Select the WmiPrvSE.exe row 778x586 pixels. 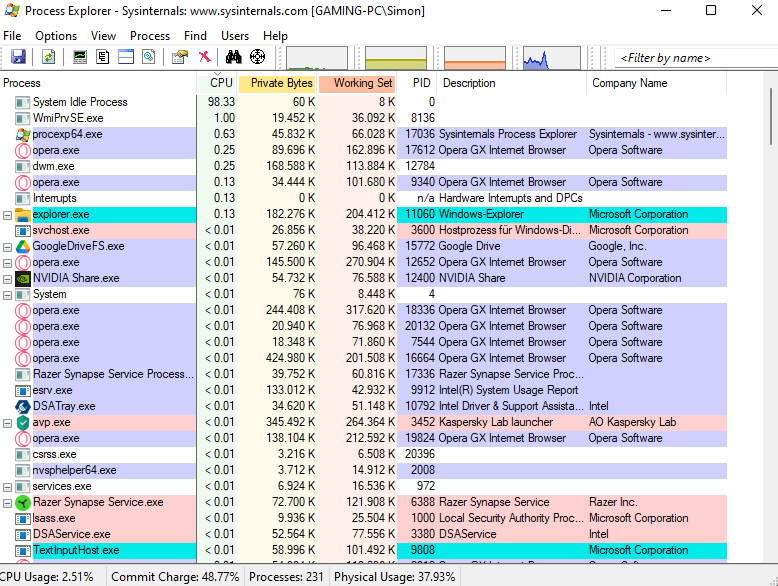click(363, 118)
